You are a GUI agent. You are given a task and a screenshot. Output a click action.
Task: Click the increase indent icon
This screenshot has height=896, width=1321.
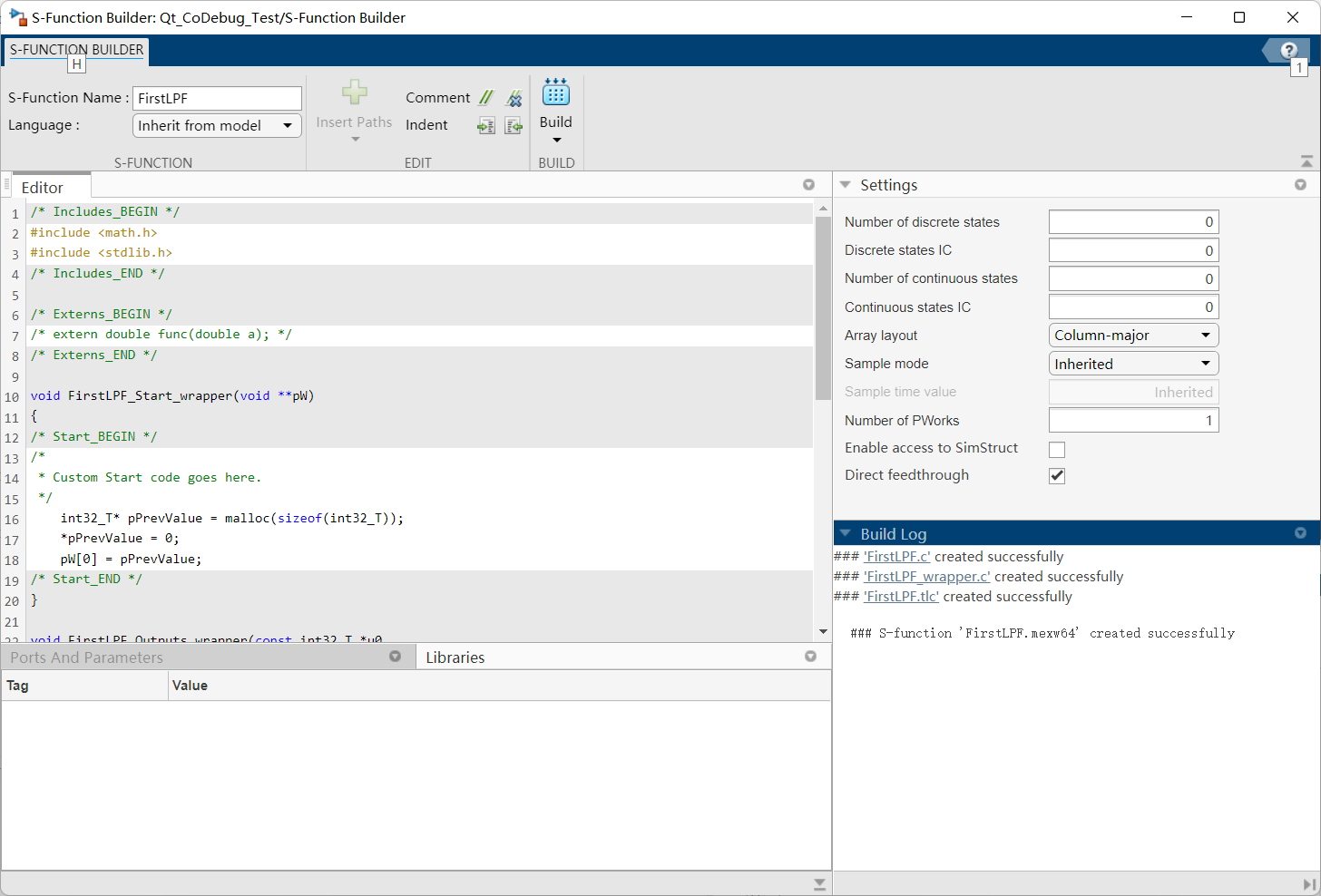tap(486, 126)
